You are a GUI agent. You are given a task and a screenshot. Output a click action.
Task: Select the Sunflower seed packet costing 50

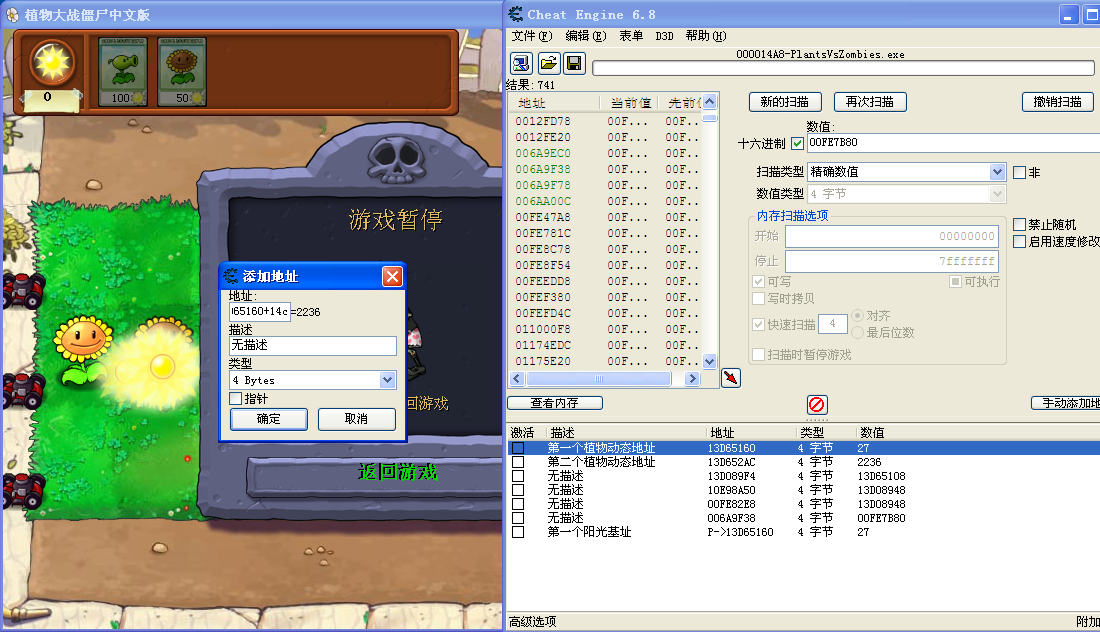tap(182, 72)
